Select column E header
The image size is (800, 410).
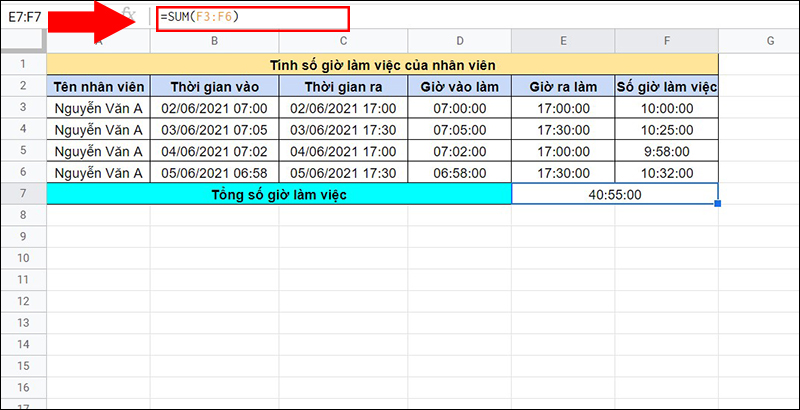point(563,41)
